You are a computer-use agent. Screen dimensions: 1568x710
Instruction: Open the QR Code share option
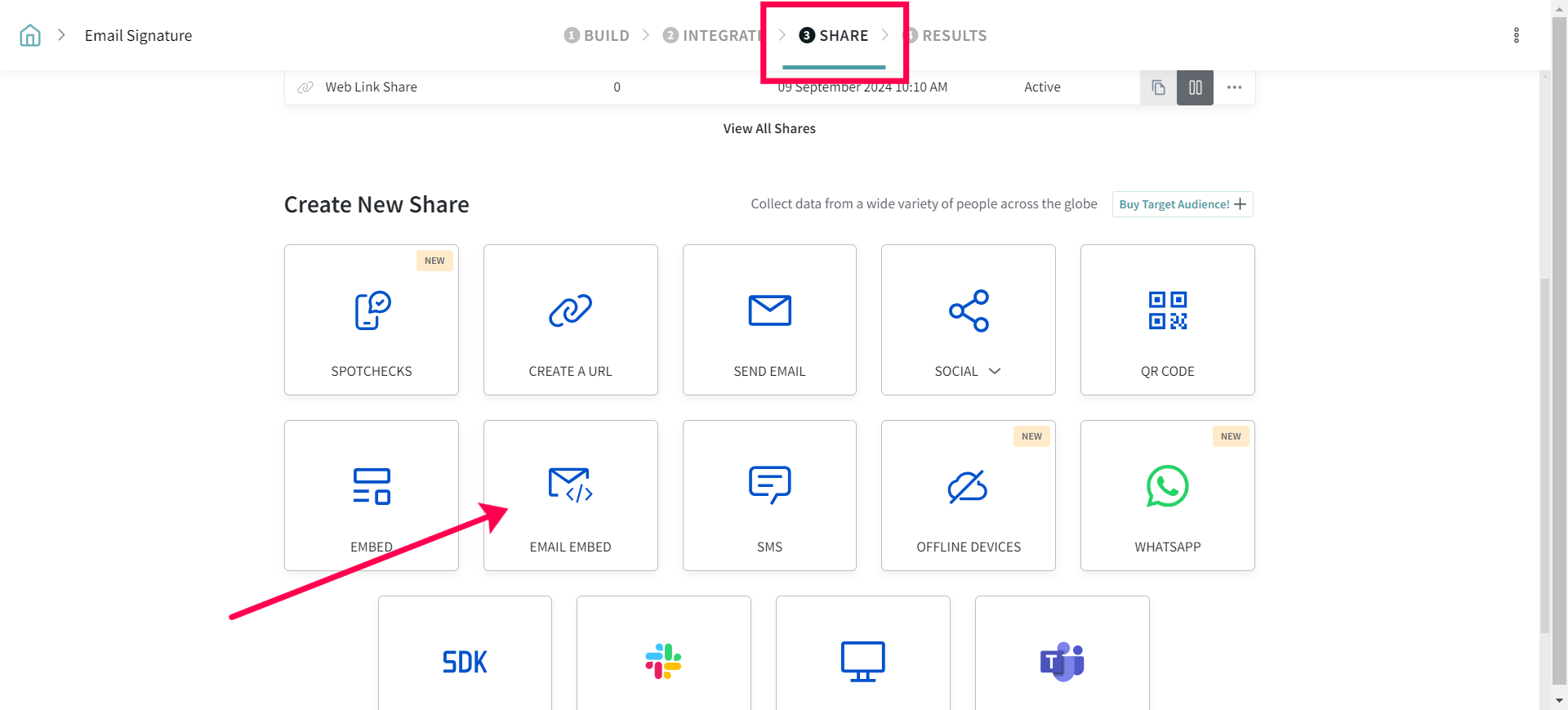coord(1167,319)
